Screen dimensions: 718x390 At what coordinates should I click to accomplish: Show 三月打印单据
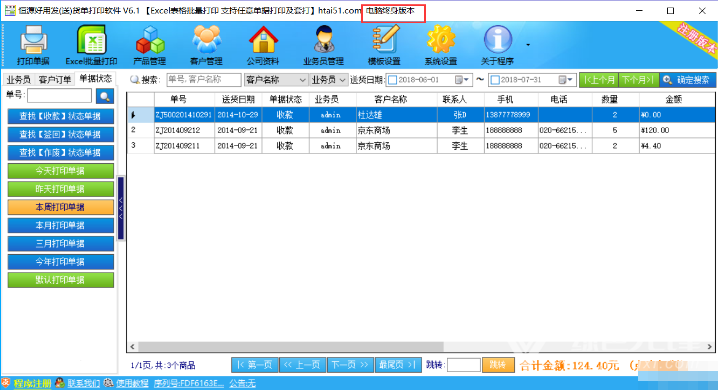point(60,244)
